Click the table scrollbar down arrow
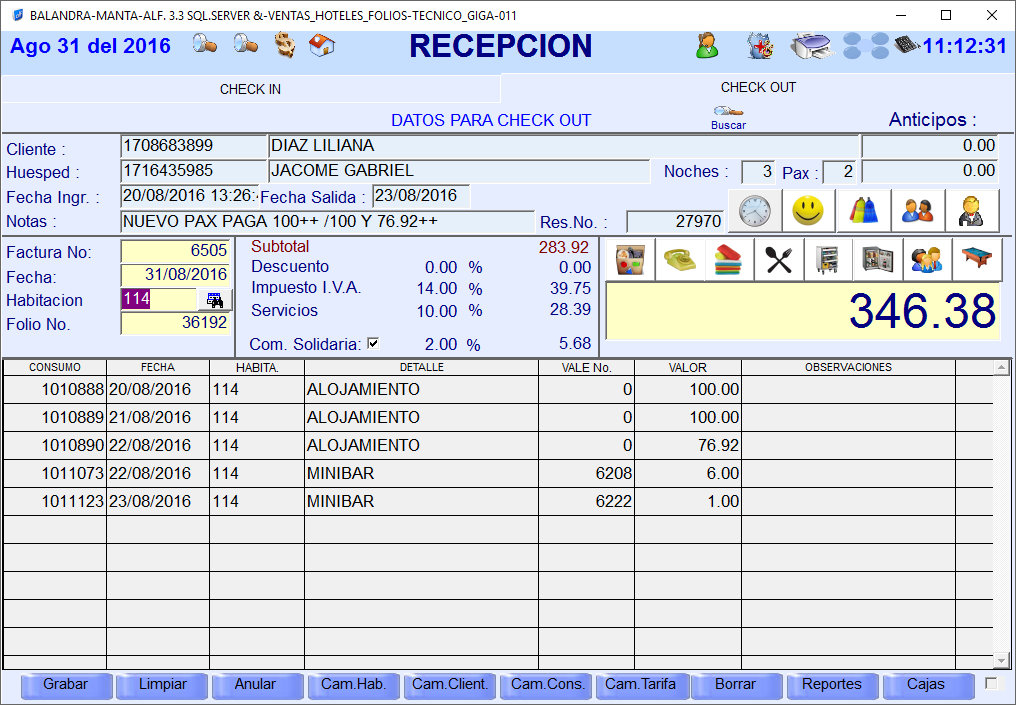1016x705 pixels. [x=1001, y=659]
